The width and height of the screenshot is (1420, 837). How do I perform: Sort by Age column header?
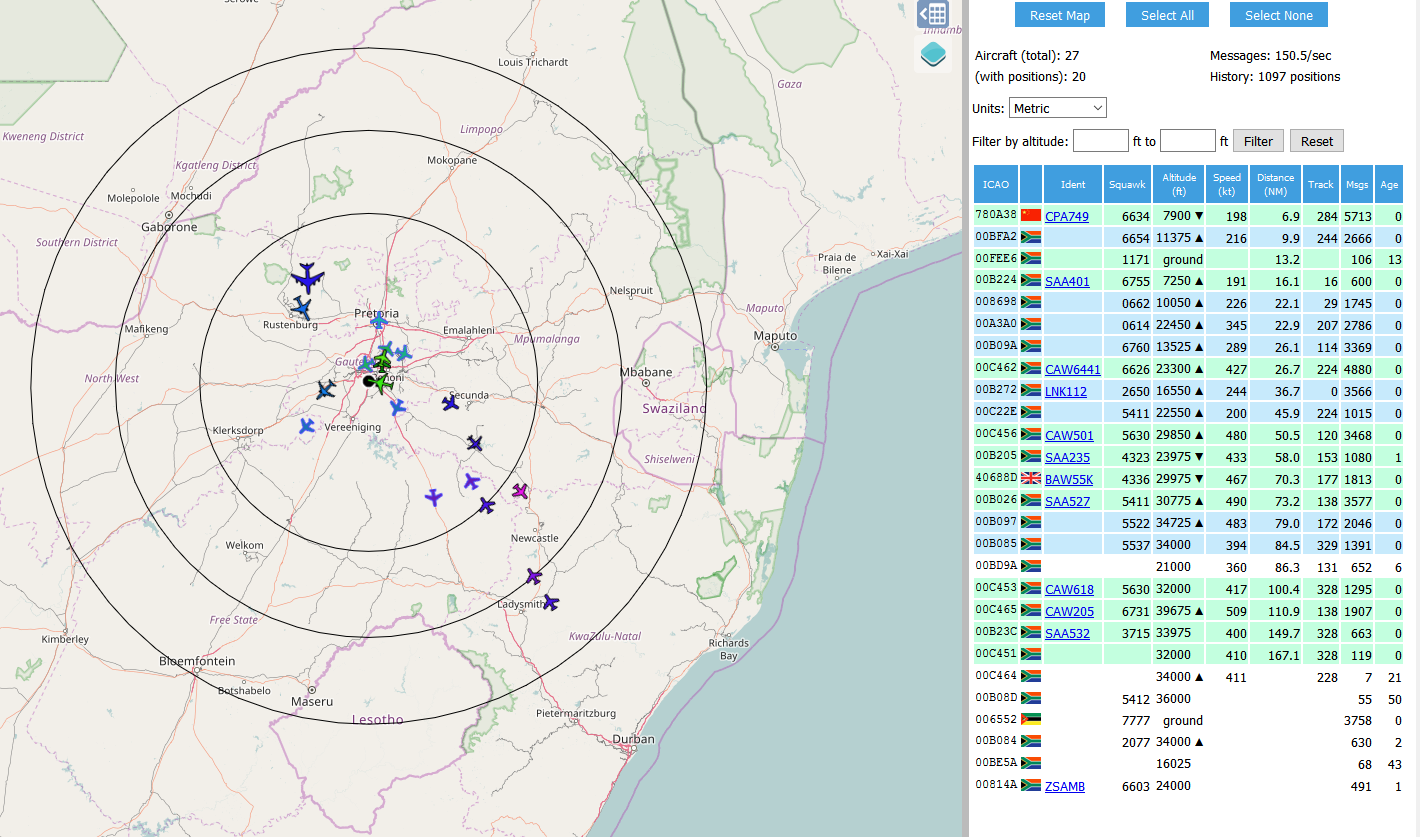point(1389,184)
